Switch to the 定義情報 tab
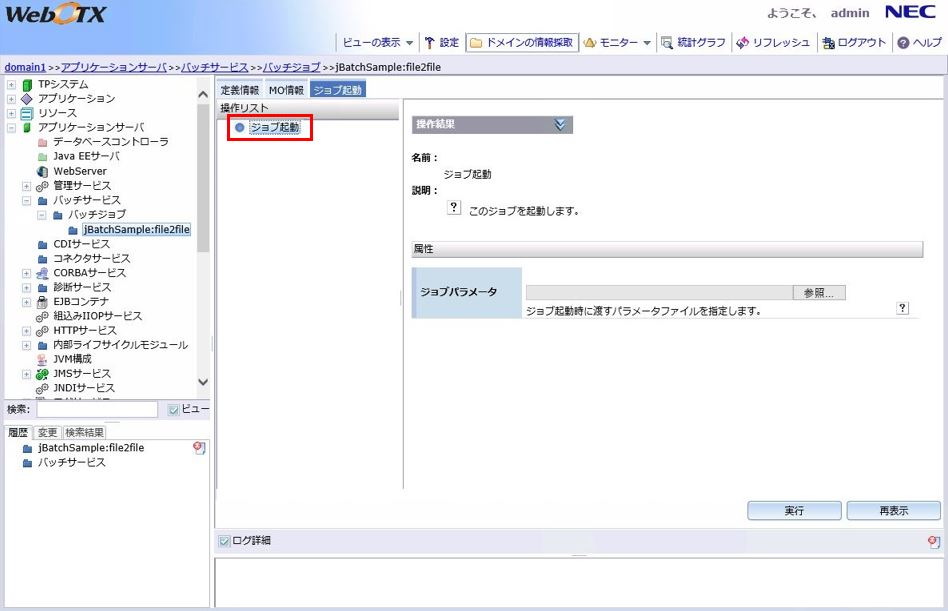Image resolution: width=948 pixels, height=611 pixels. point(240,90)
